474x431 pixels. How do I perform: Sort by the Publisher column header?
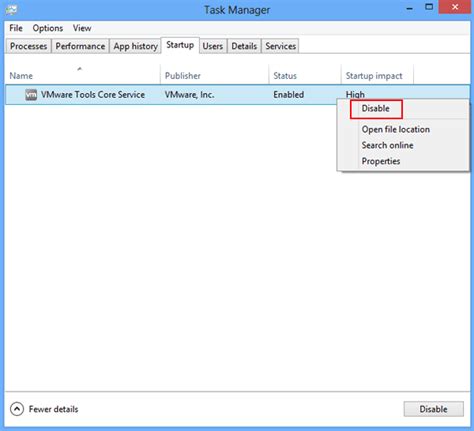(x=214, y=76)
